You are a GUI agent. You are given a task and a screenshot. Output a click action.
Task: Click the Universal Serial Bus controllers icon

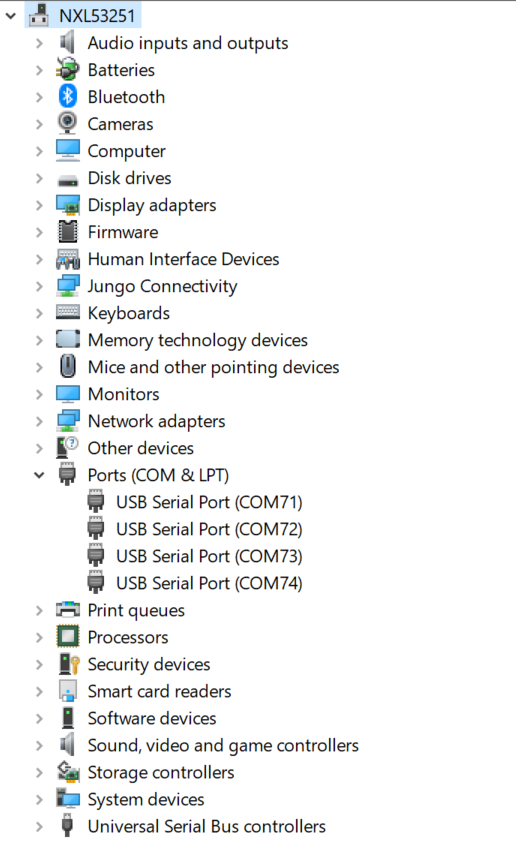[67, 826]
